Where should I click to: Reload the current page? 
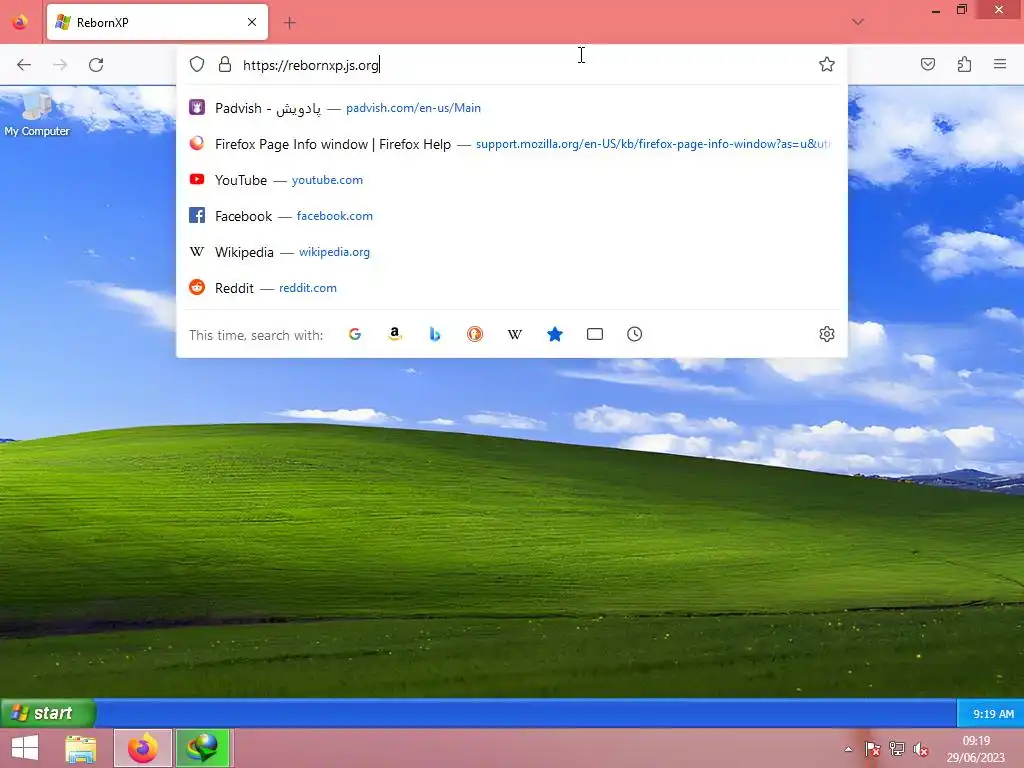tap(96, 65)
